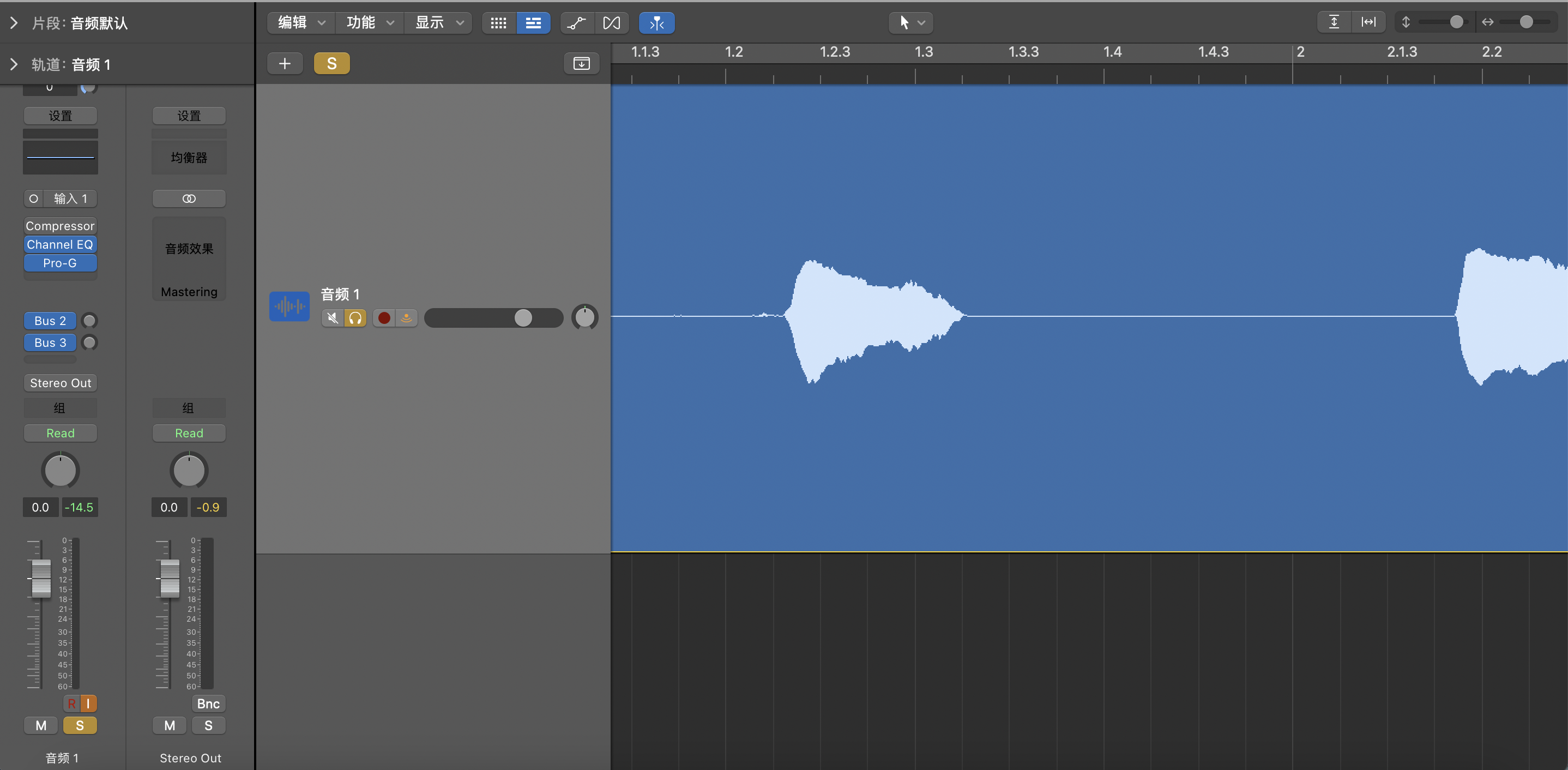Screen dimensions: 1568x770
Task: Click the add track plus button
Action: click(284, 63)
